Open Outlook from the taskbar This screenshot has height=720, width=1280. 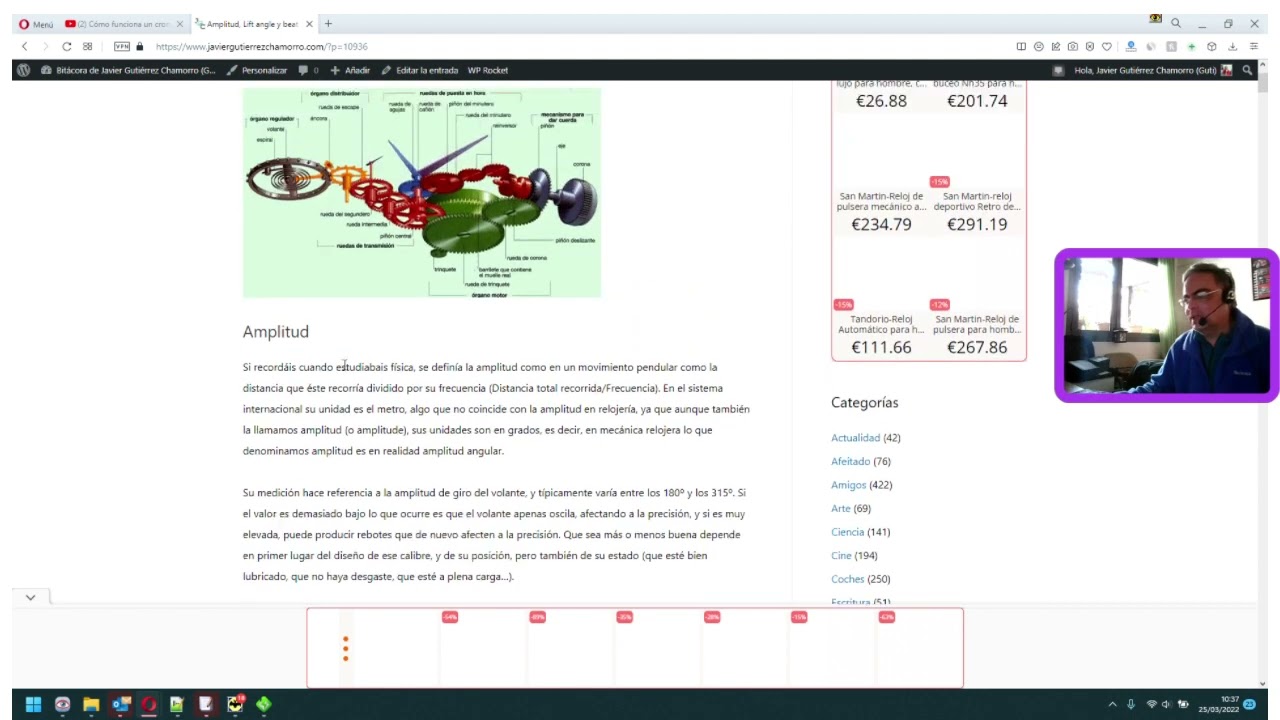point(121,704)
